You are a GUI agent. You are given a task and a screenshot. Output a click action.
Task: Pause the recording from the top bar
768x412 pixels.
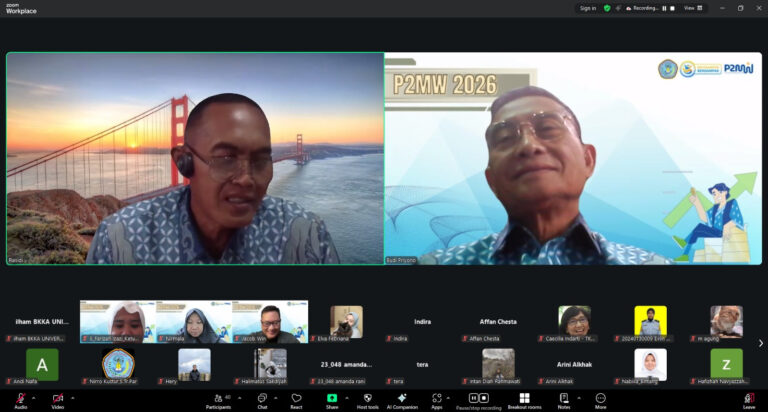point(663,8)
